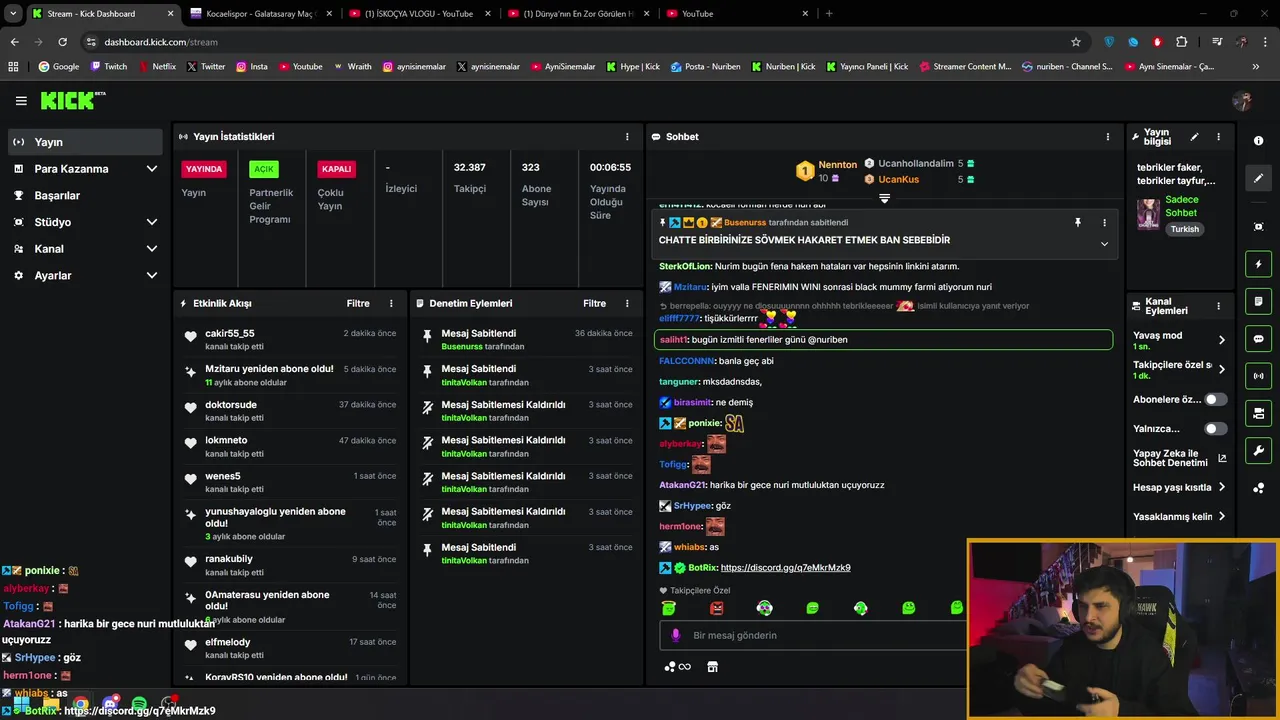1280x720 pixels.
Task: Open Etkinlik Akışı three-dot menu
Action: point(391,303)
